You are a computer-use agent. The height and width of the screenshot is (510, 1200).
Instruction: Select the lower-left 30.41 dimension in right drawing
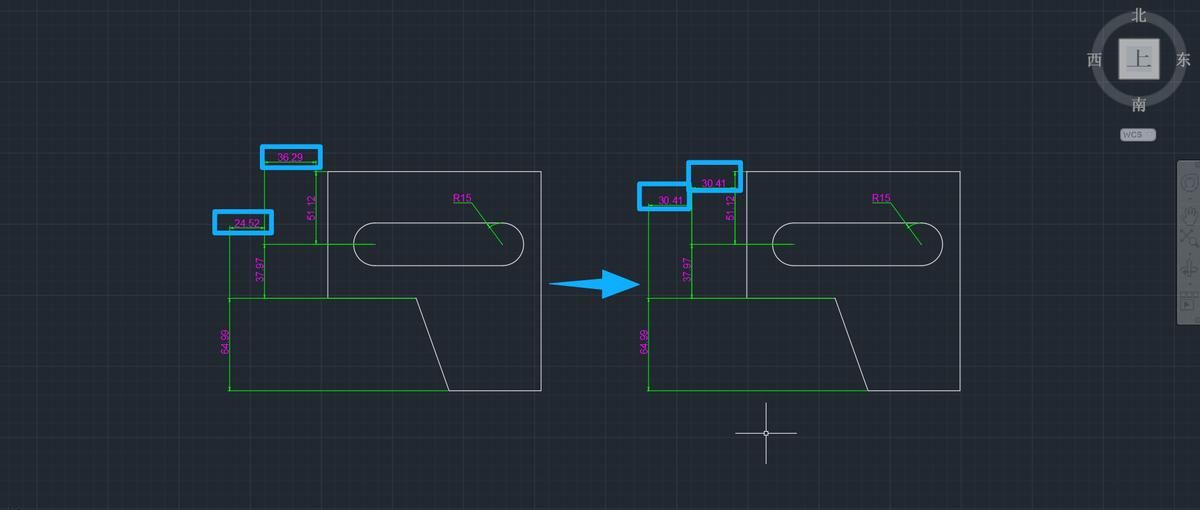pyautogui.click(x=671, y=200)
